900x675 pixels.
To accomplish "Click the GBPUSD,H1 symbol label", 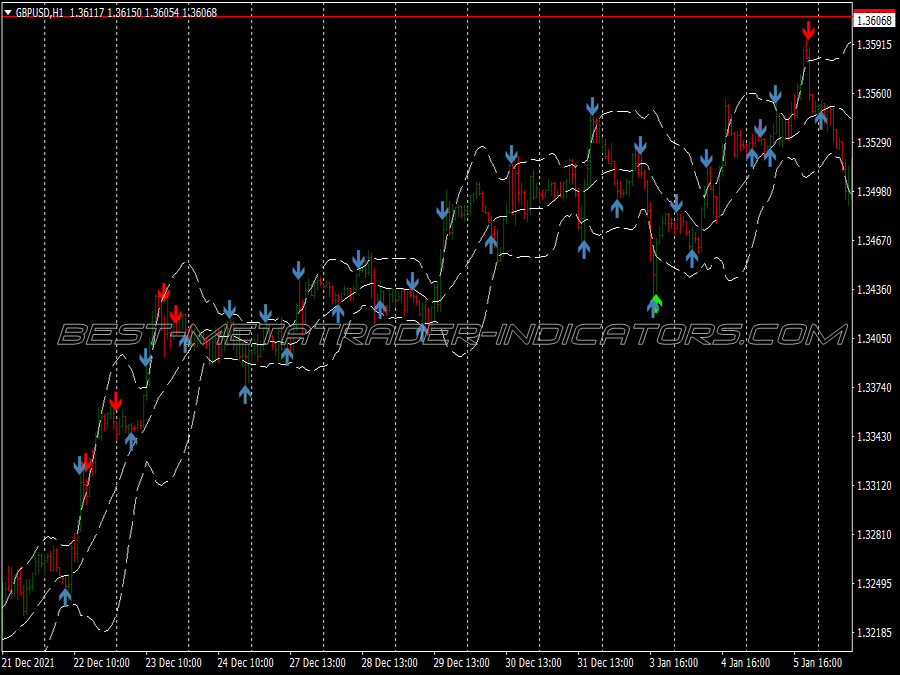I will tap(40, 12).
